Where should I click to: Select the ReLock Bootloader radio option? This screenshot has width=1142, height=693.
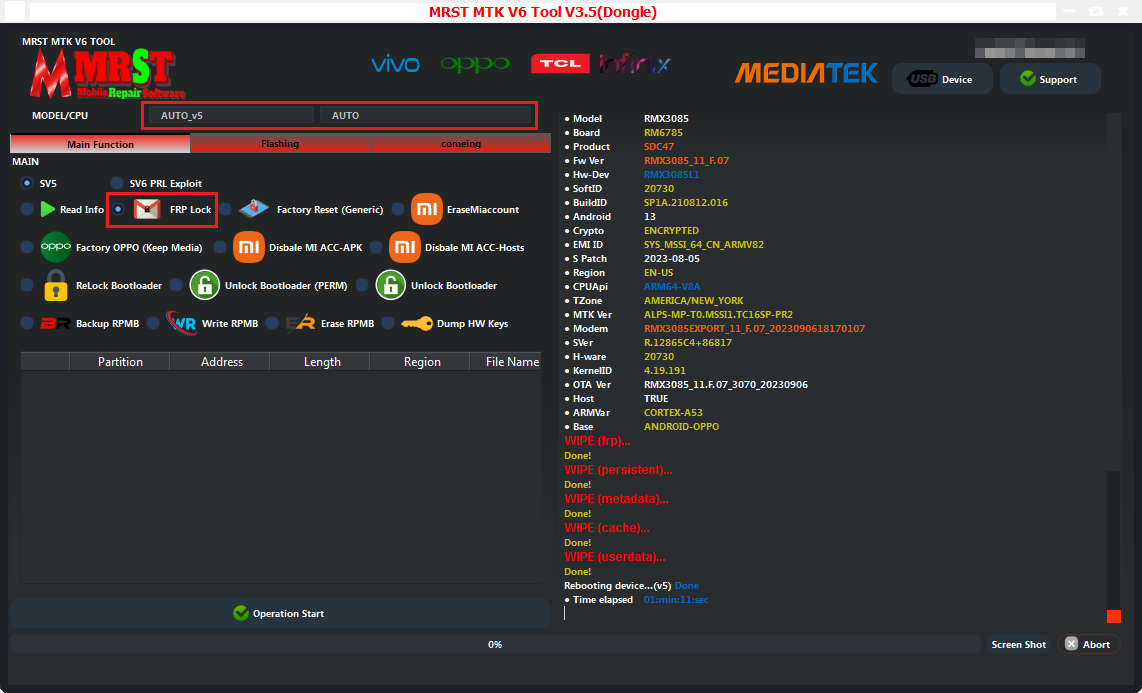[x=27, y=285]
